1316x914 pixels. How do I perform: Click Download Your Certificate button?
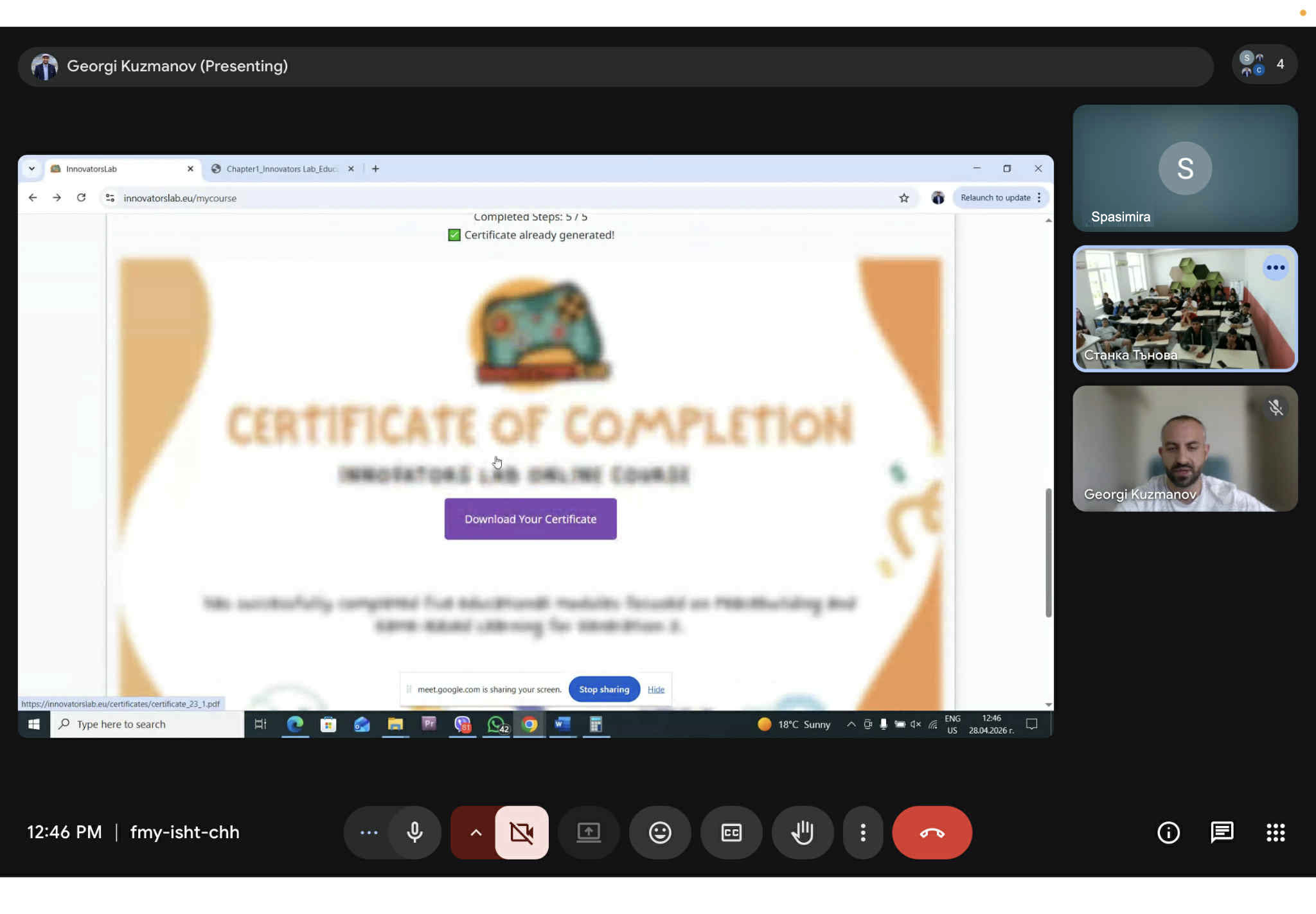[x=530, y=519]
